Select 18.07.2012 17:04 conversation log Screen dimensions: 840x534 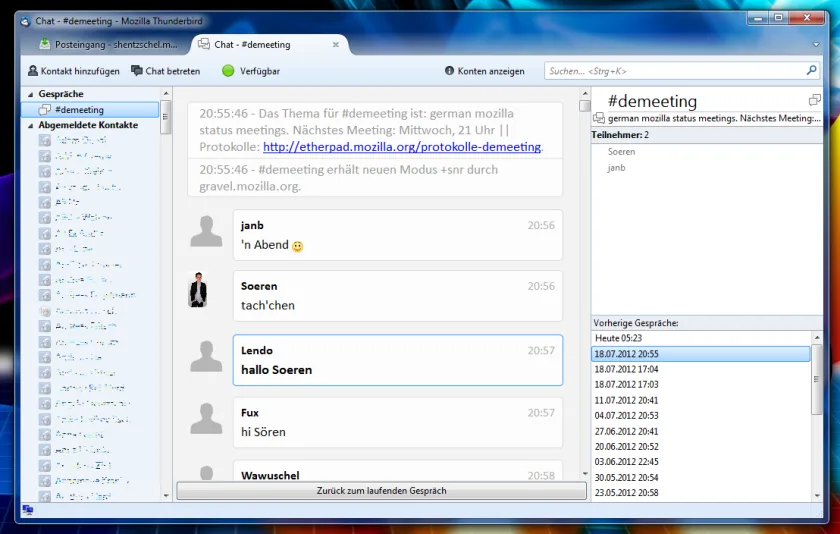click(x=701, y=369)
